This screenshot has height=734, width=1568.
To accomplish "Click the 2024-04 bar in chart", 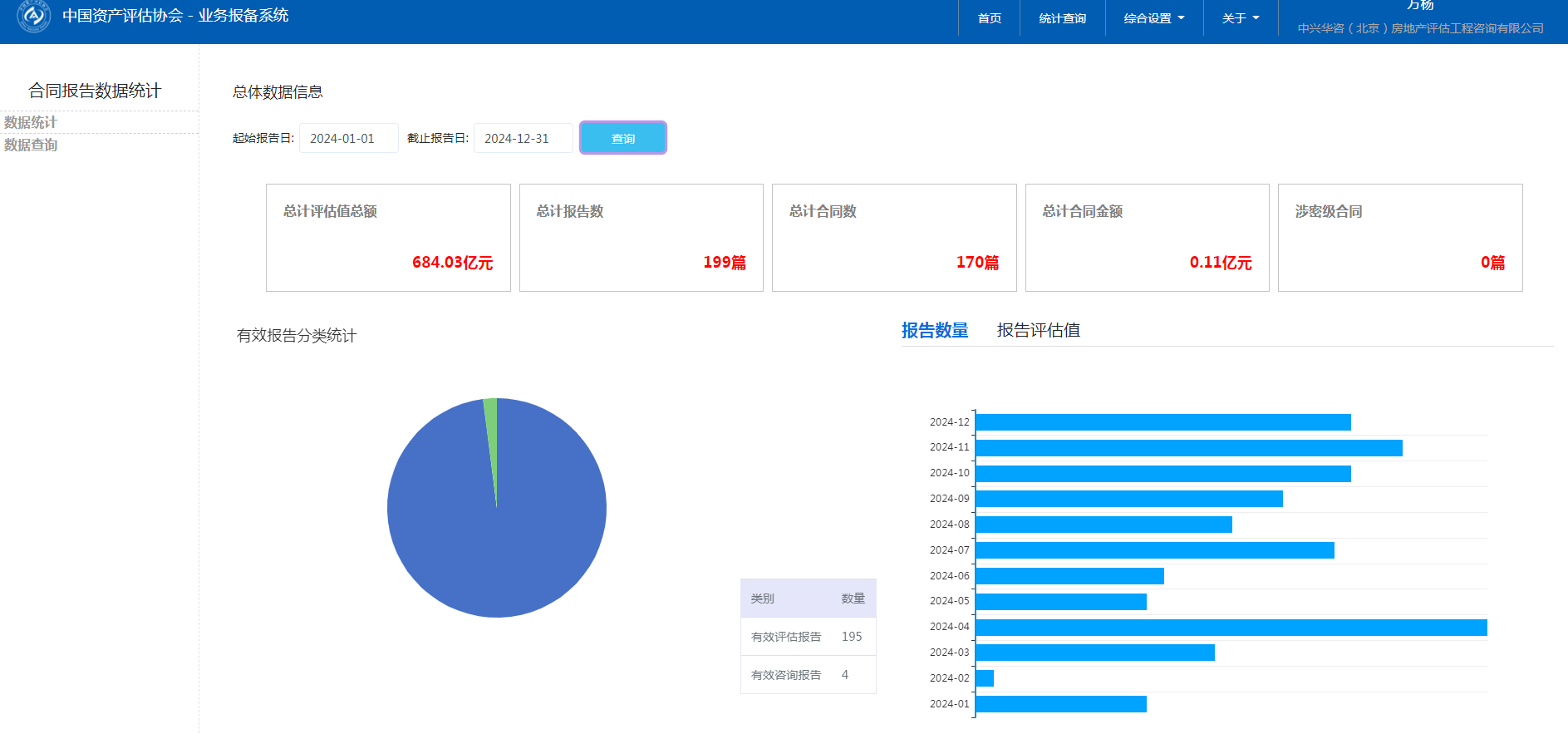I will pos(1230,628).
